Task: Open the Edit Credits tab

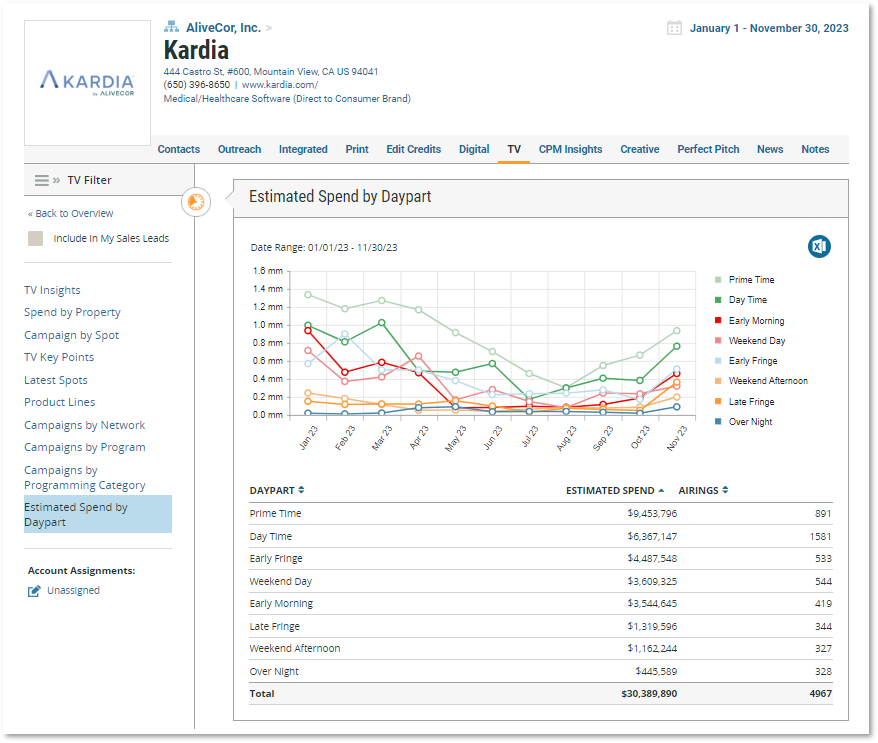Action: 414,149
